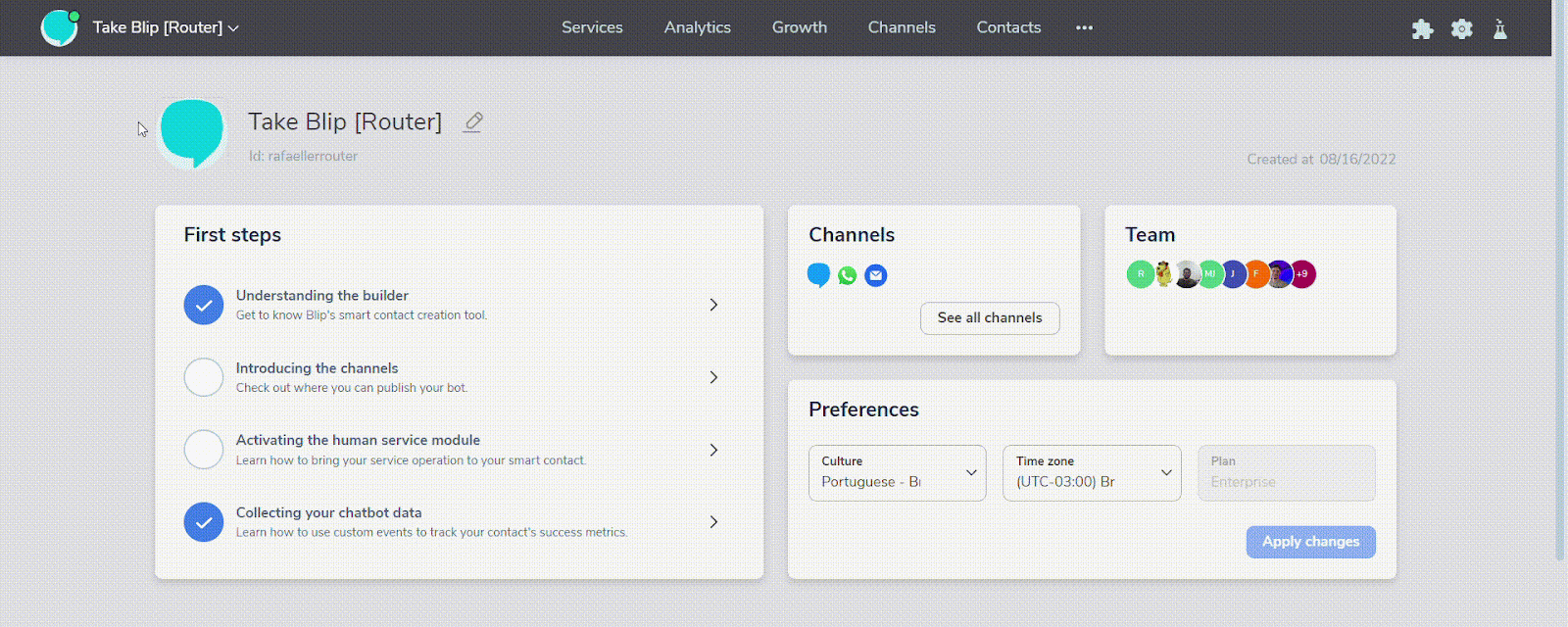Select the 'Created at 08/16/2022' text
1568x627 pixels.
tap(1321, 159)
